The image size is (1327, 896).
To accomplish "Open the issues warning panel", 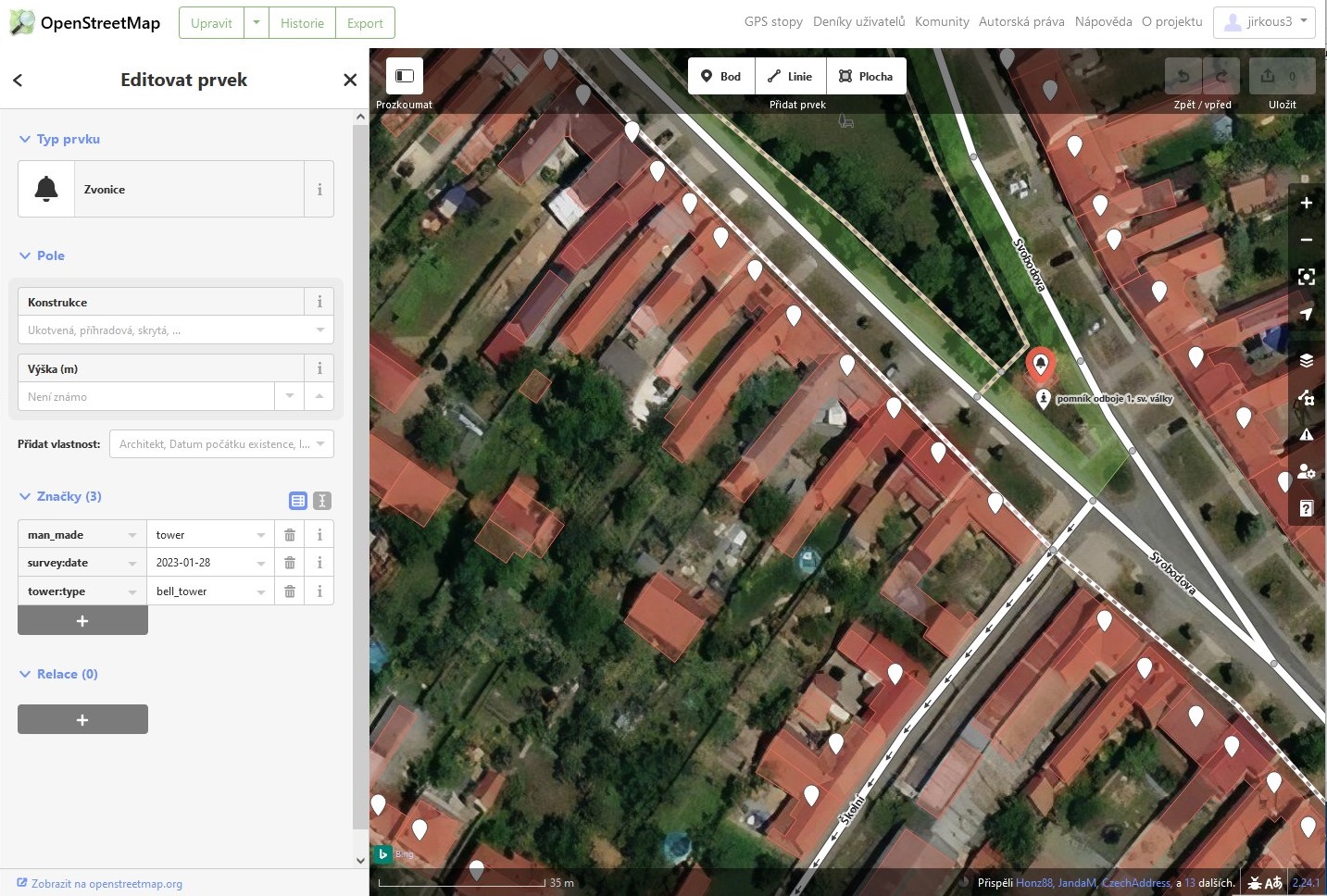I will tap(1306, 434).
